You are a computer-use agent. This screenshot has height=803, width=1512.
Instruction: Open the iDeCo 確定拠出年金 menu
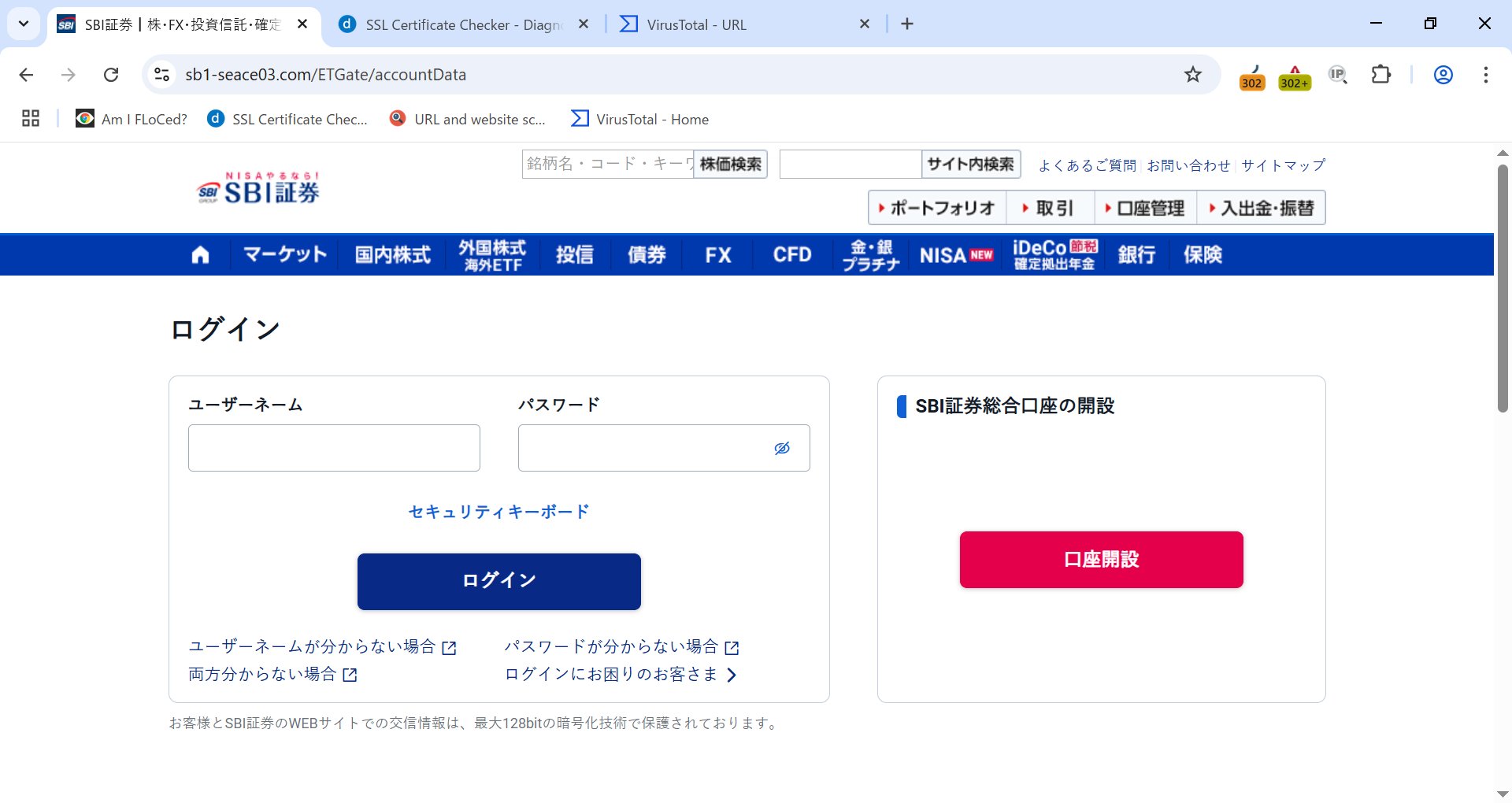coord(1054,255)
